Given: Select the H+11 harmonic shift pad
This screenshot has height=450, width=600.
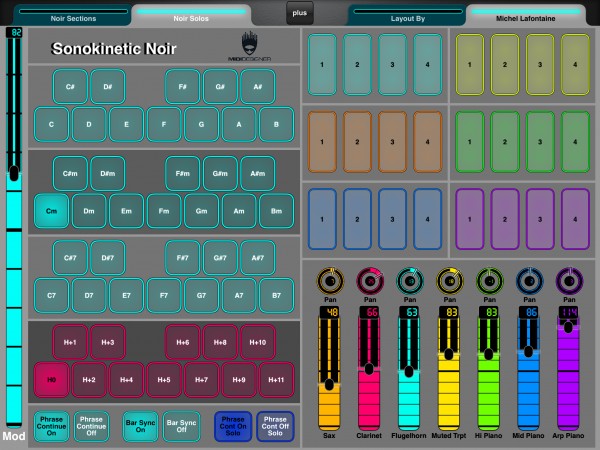Looking at the screenshot, I should tap(276, 380).
